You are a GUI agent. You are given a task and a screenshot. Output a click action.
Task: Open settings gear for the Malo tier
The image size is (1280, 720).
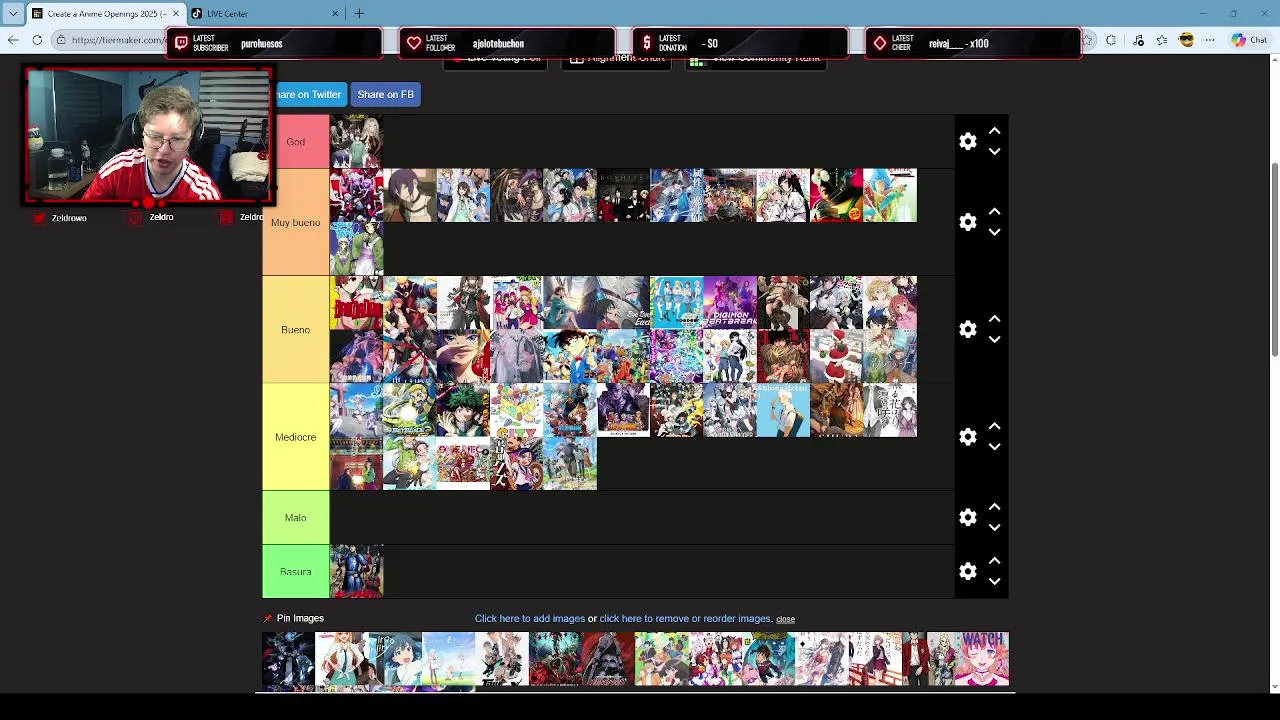pos(968,517)
